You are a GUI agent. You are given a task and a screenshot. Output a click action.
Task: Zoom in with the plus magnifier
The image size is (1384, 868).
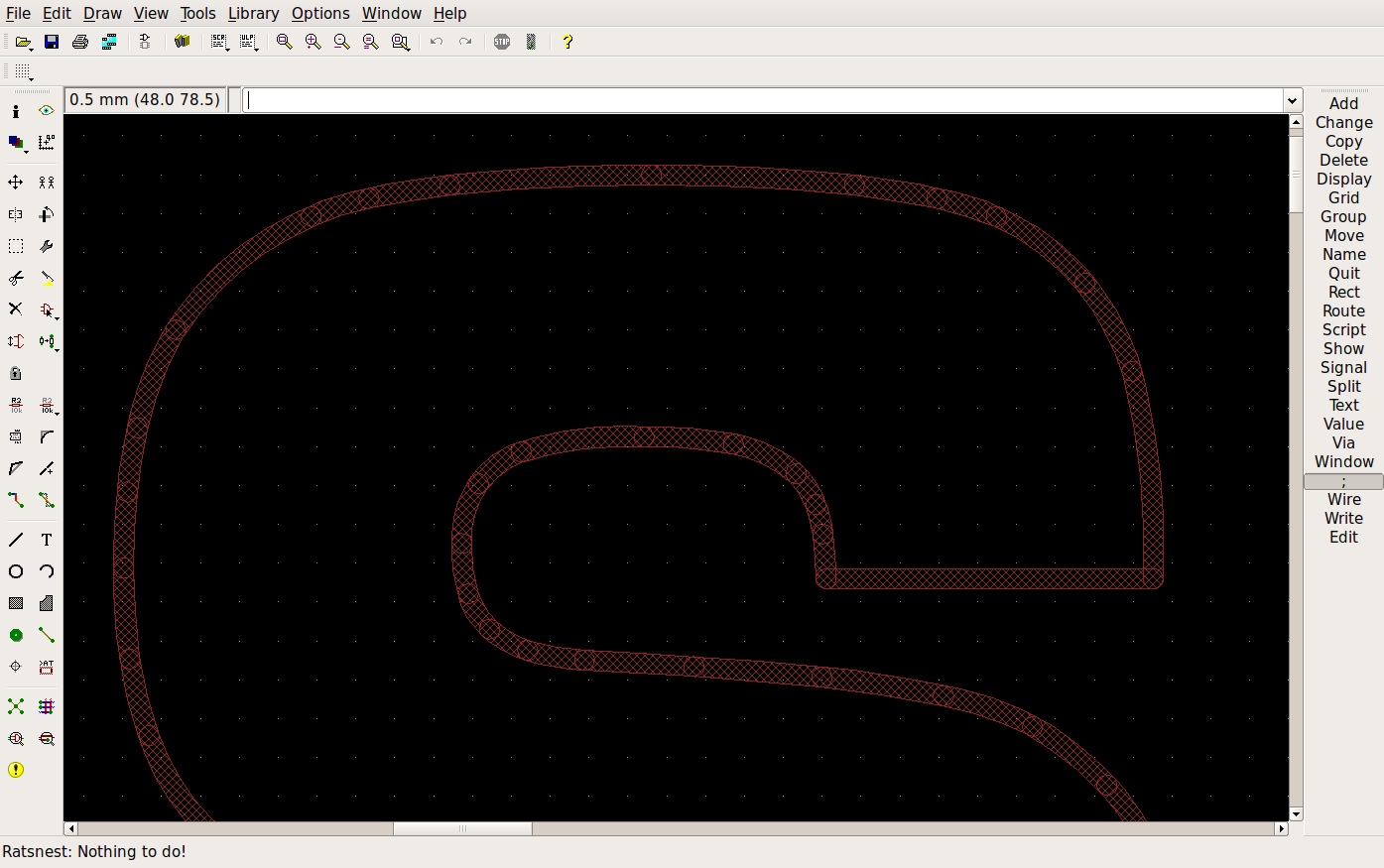pyautogui.click(x=314, y=42)
